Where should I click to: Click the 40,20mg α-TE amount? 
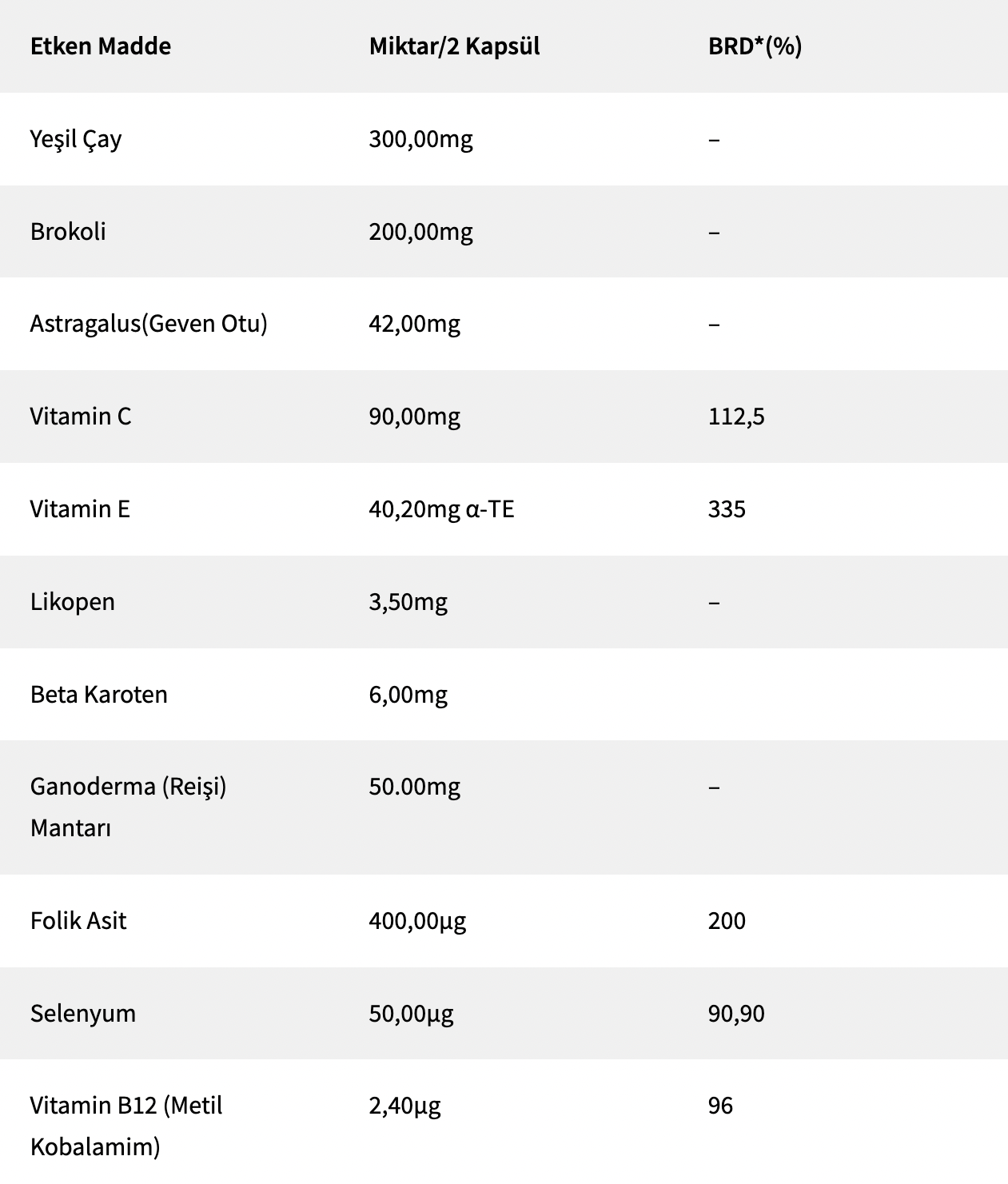coord(441,509)
